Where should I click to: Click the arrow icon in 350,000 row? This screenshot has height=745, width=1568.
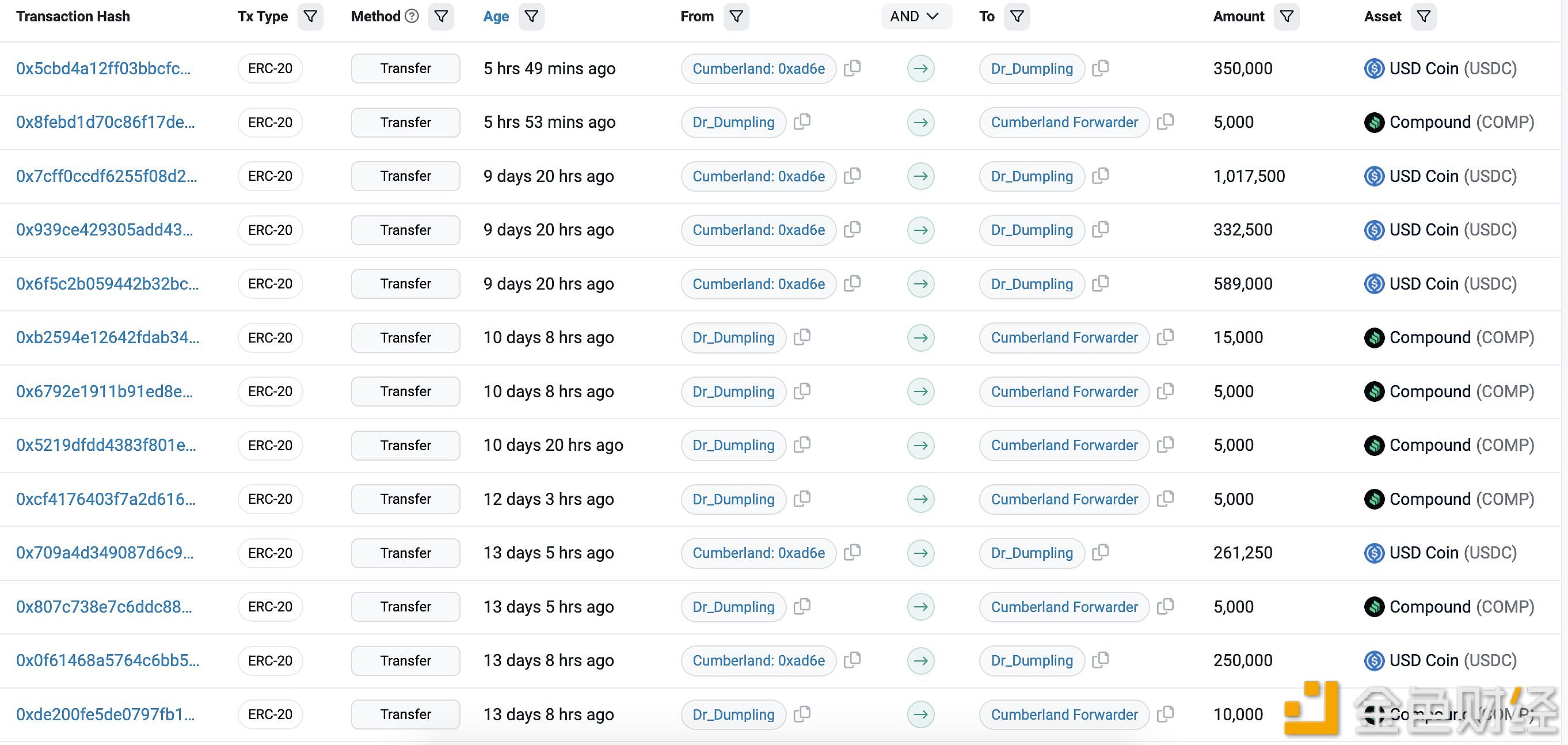coord(921,68)
